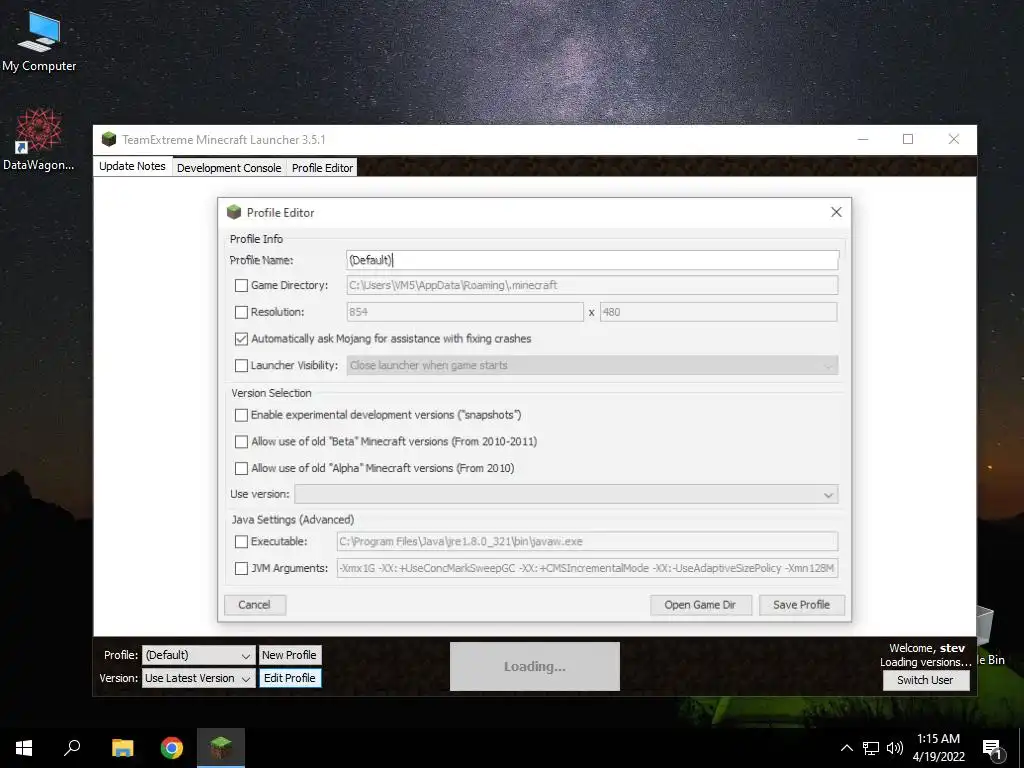Click the JVM Arguments field
1024x768 pixels.
point(587,568)
